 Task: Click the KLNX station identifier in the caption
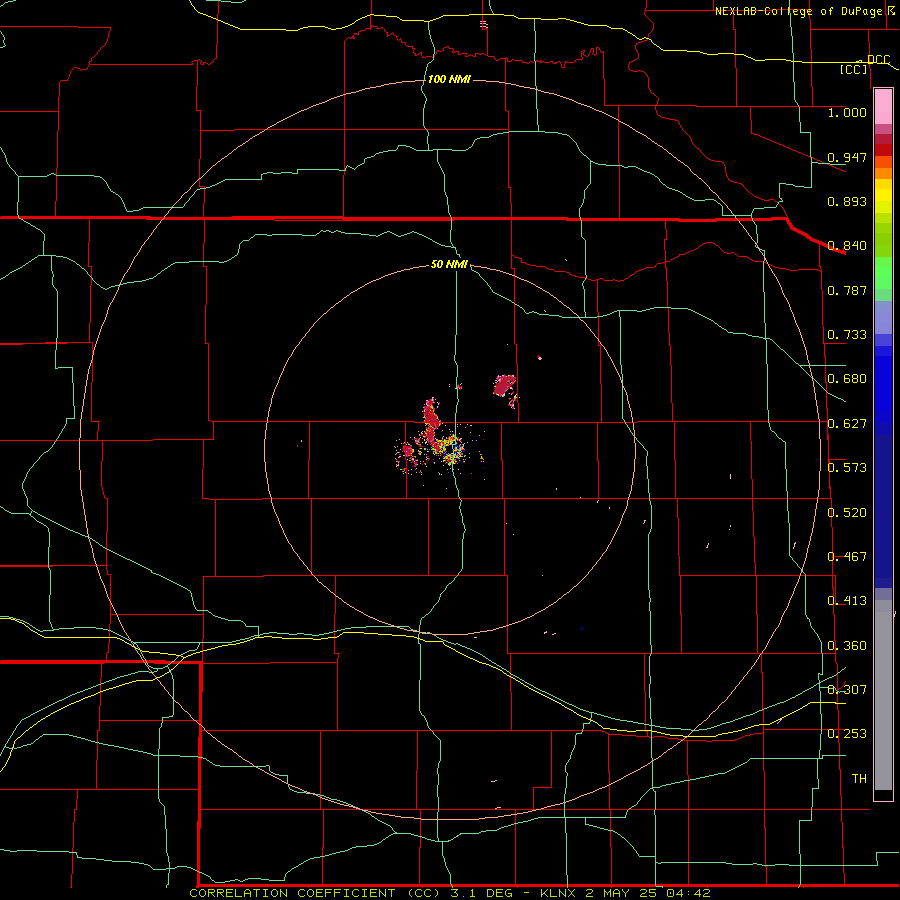click(x=557, y=893)
